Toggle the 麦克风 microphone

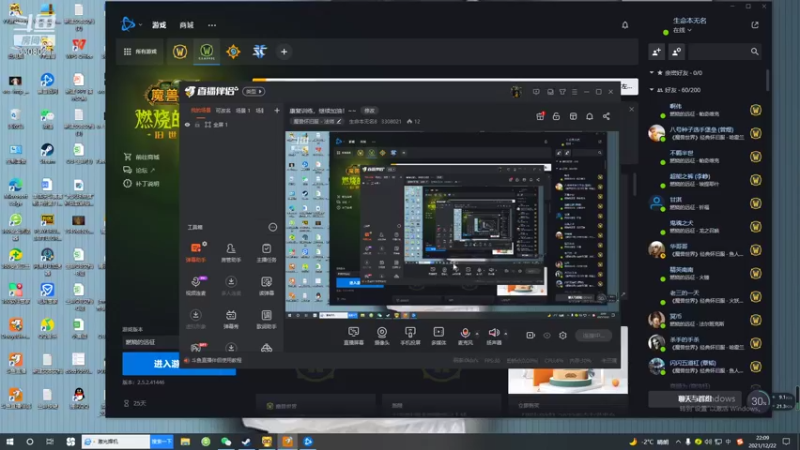(465, 336)
